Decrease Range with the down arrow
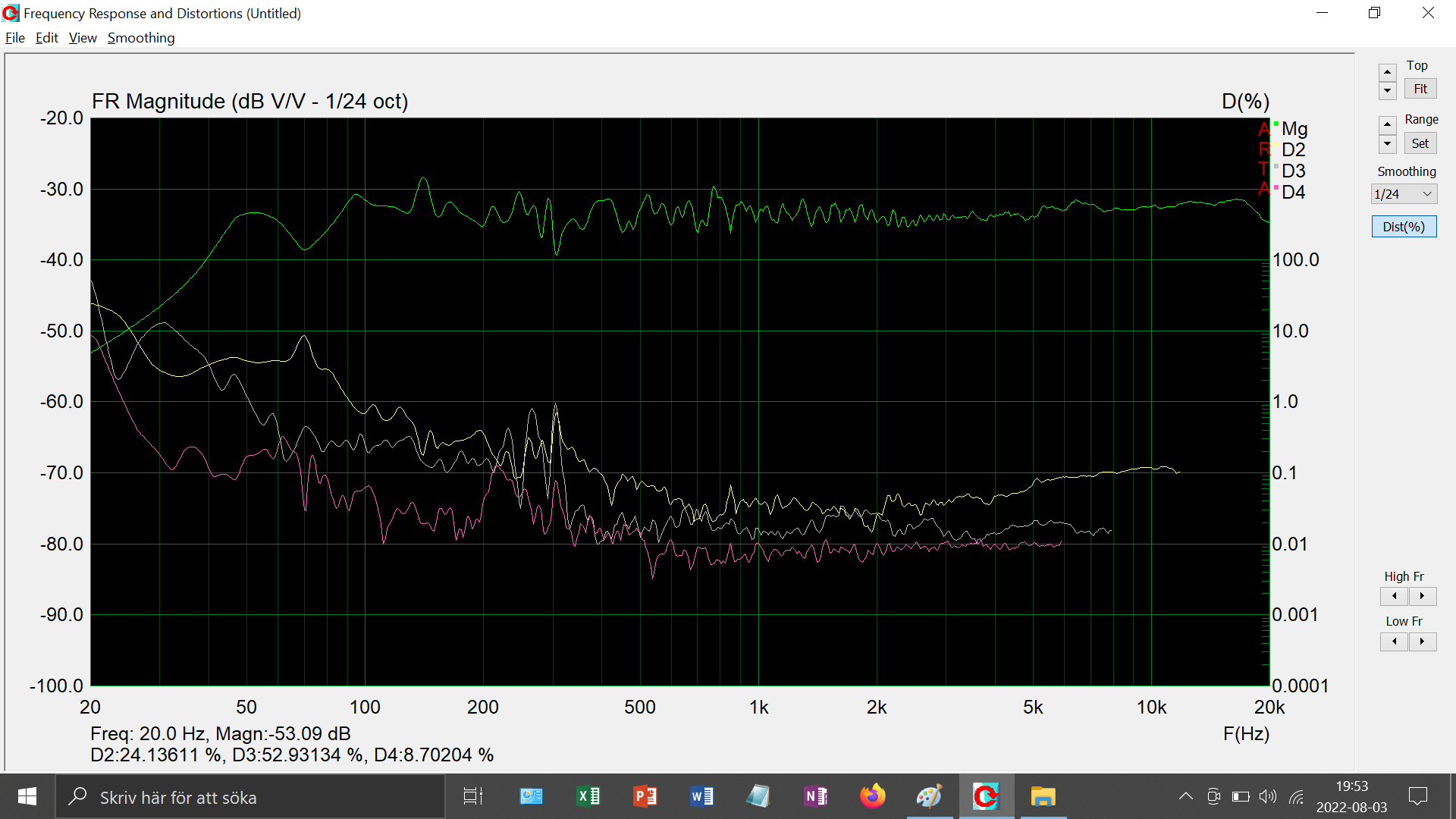The image size is (1456, 819). [1387, 143]
